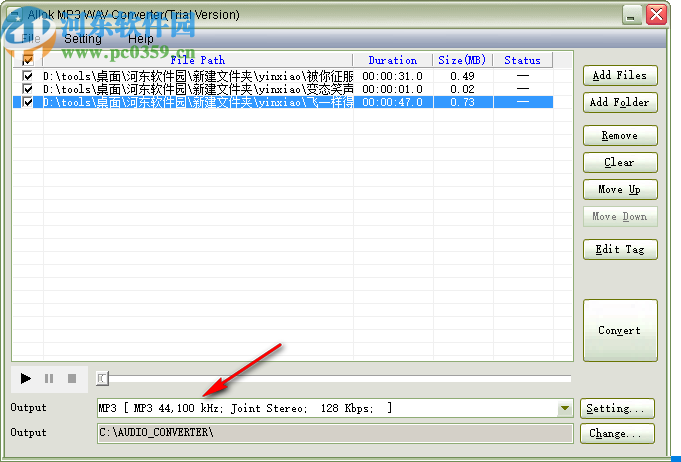Uncheck the 00:00:31.0 file row checkbox
This screenshot has height=462, width=681.
(x=28, y=76)
